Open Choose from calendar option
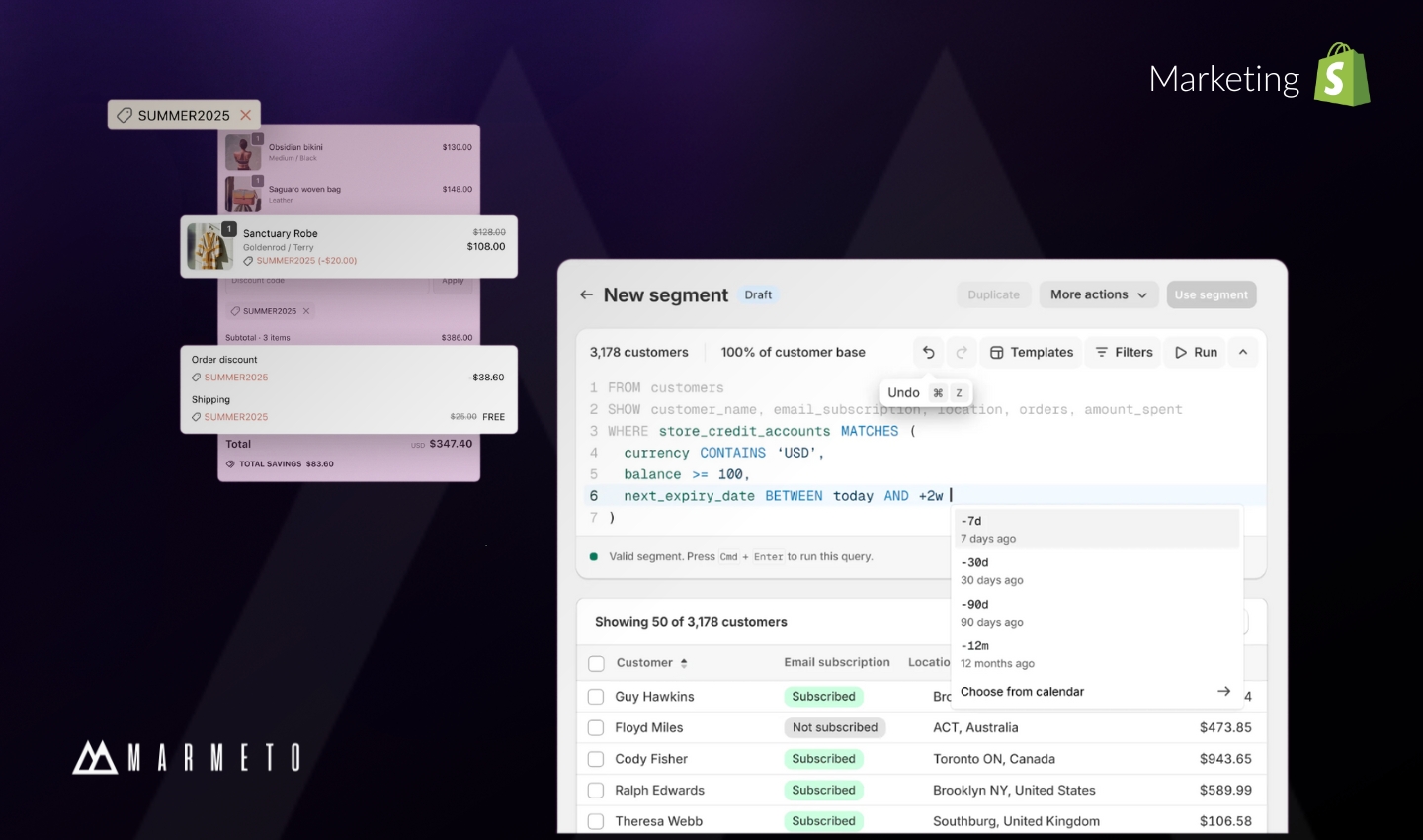The image size is (1423, 840). pyautogui.click(x=1096, y=692)
